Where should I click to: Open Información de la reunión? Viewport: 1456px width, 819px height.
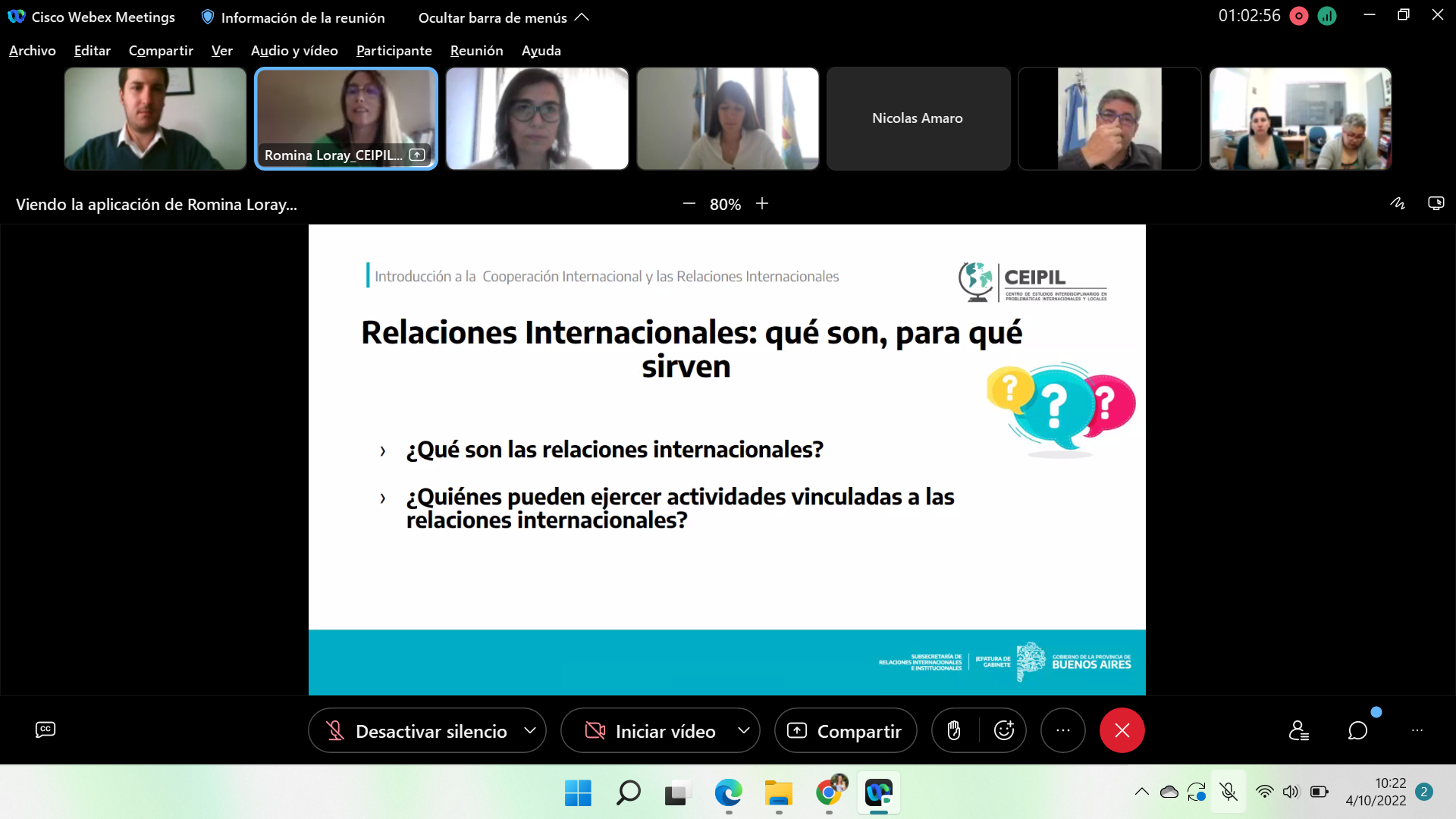[293, 17]
